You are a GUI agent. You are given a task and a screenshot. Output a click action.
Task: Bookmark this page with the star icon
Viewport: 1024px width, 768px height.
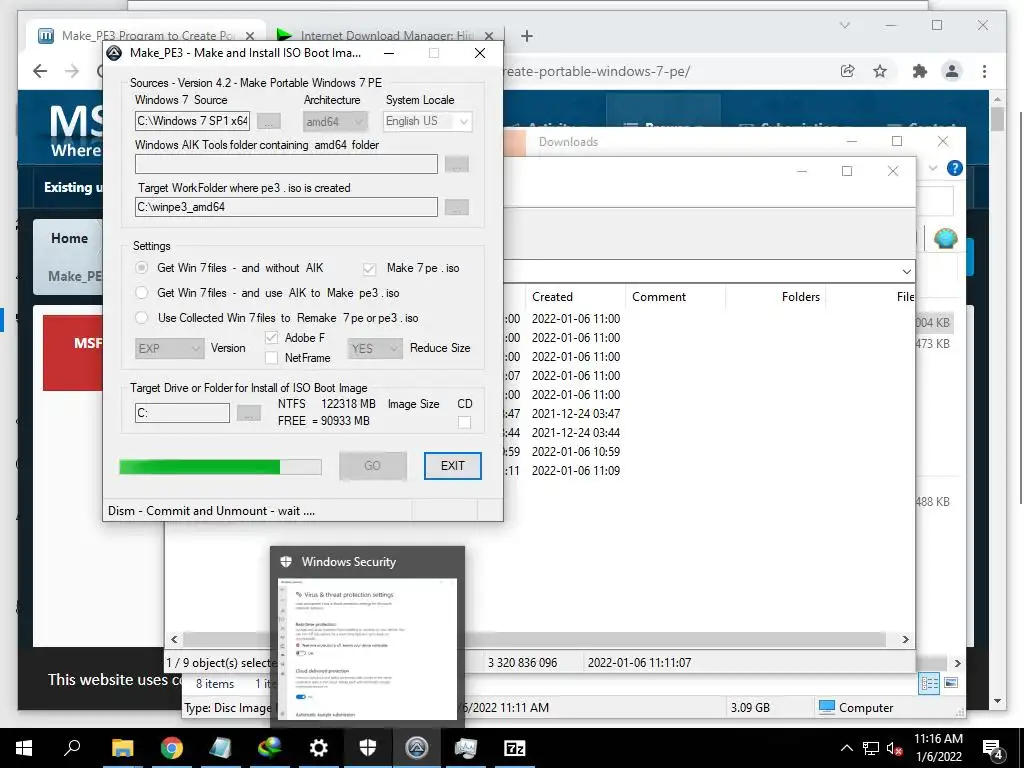click(880, 71)
